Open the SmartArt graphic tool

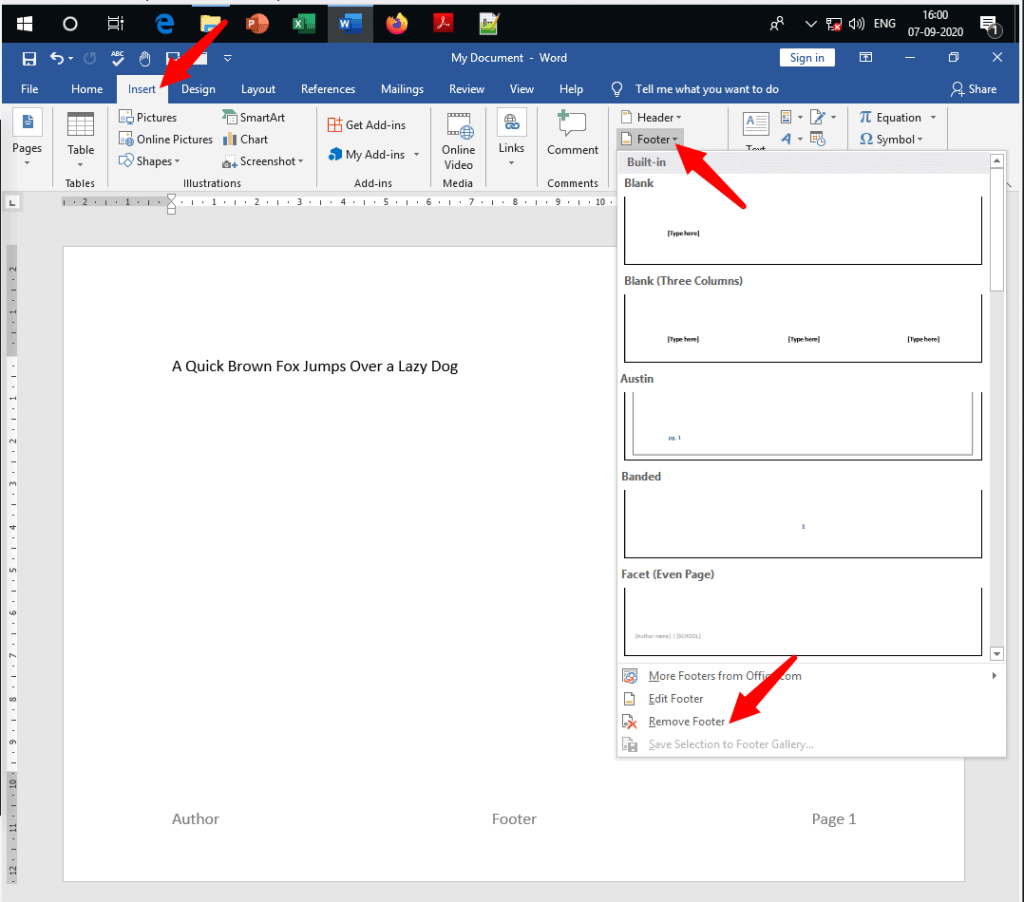point(253,118)
